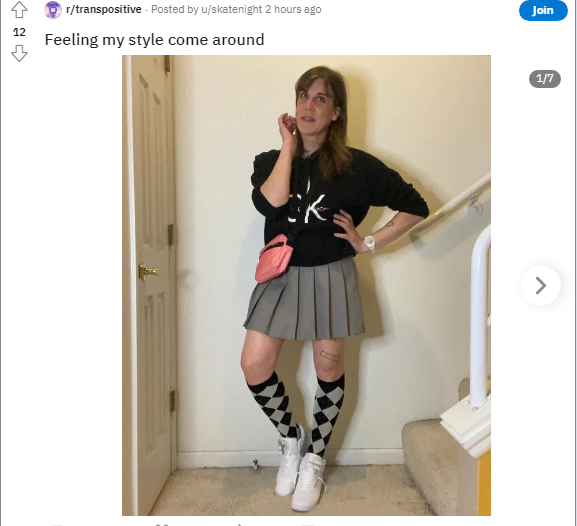The image size is (577, 526).
Task: Open the post titled Feeling my style come around
Action: 155,39
